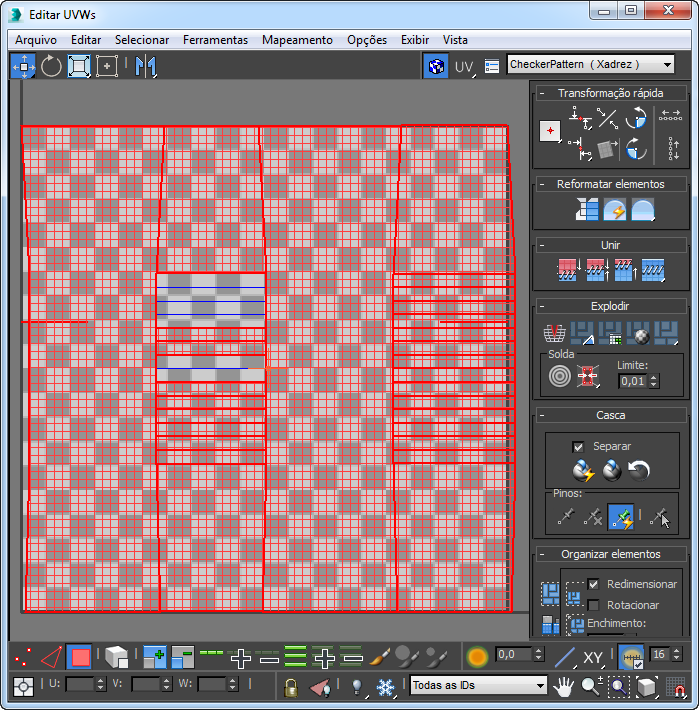699x710 pixels.
Task: Toggle Polygon sub-object mode
Action: click(x=80, y=657)
